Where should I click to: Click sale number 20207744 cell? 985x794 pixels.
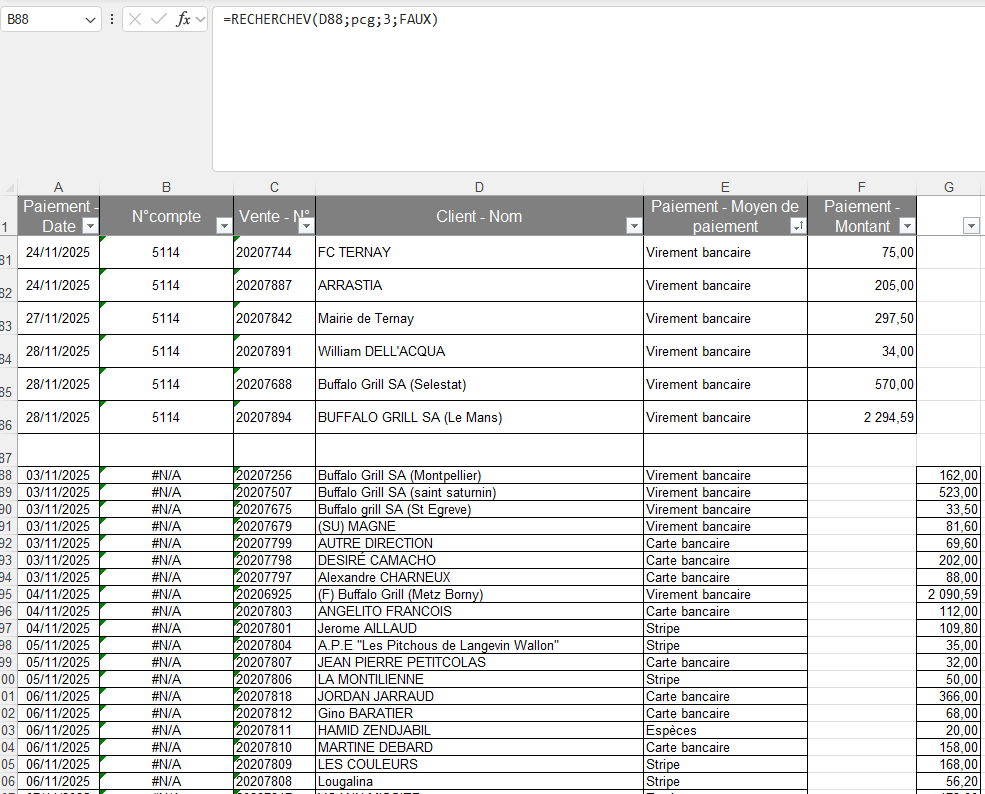point(275,253)
